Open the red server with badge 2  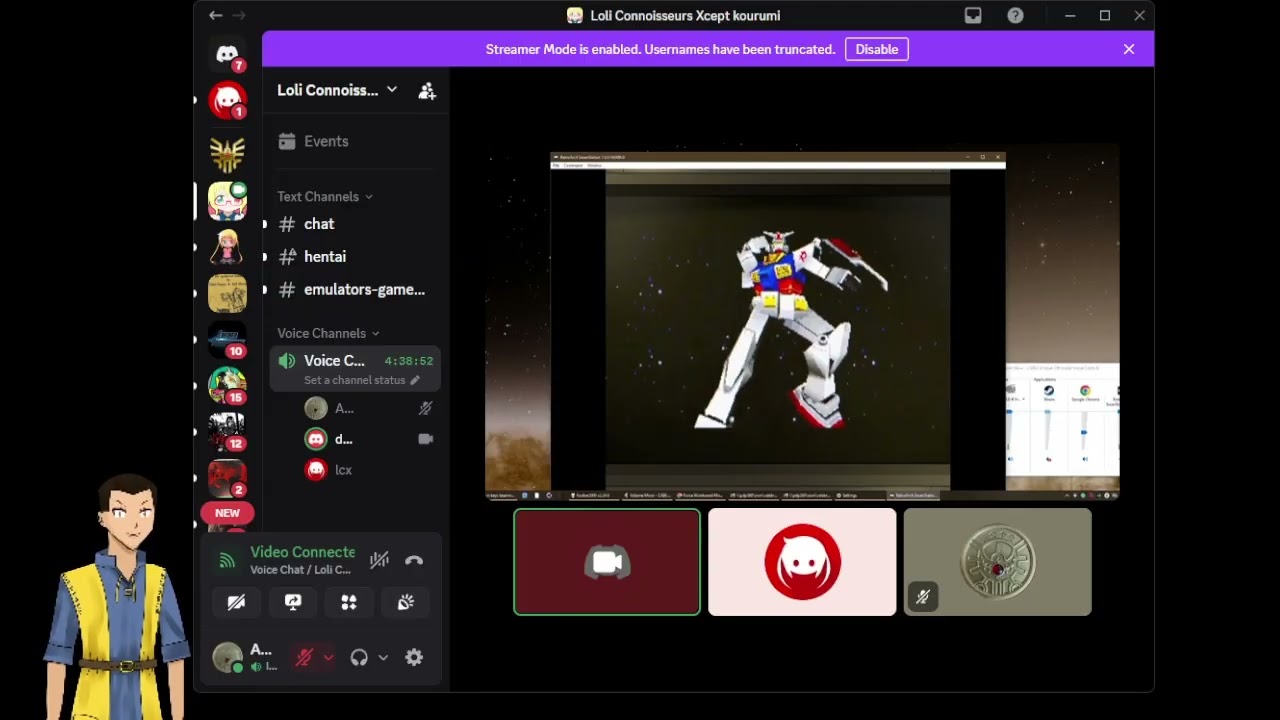click(227, 478)
